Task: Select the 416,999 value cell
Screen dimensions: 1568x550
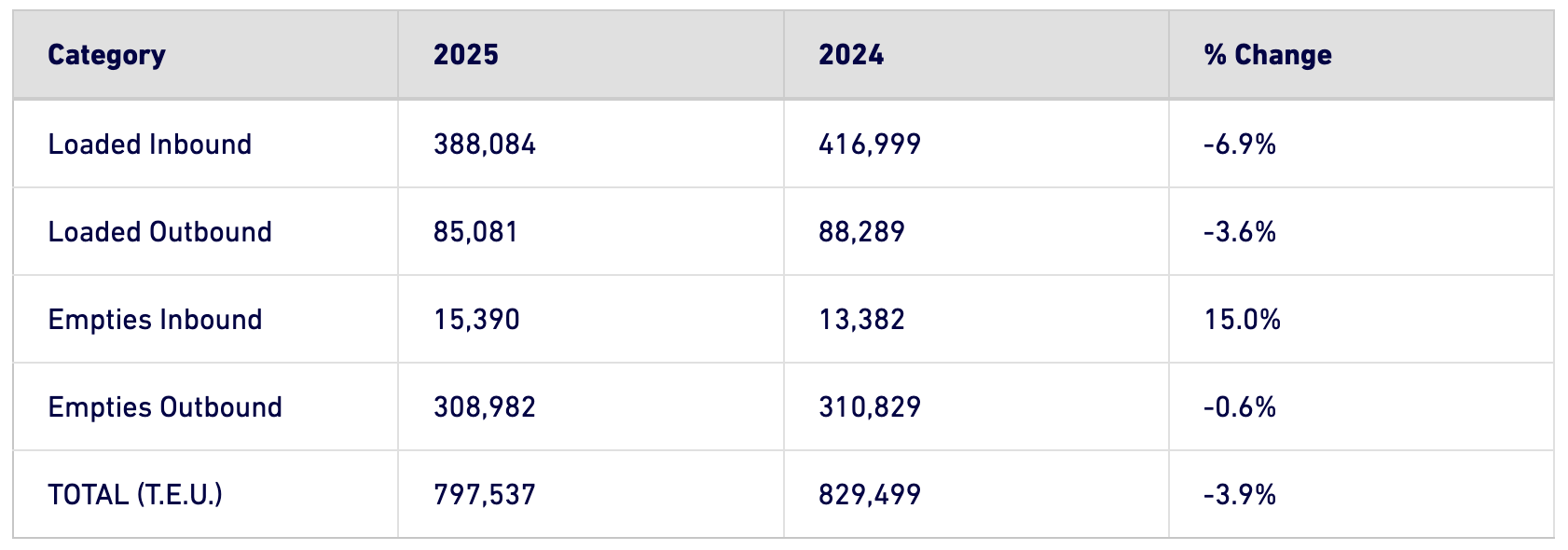Action: 870,144
